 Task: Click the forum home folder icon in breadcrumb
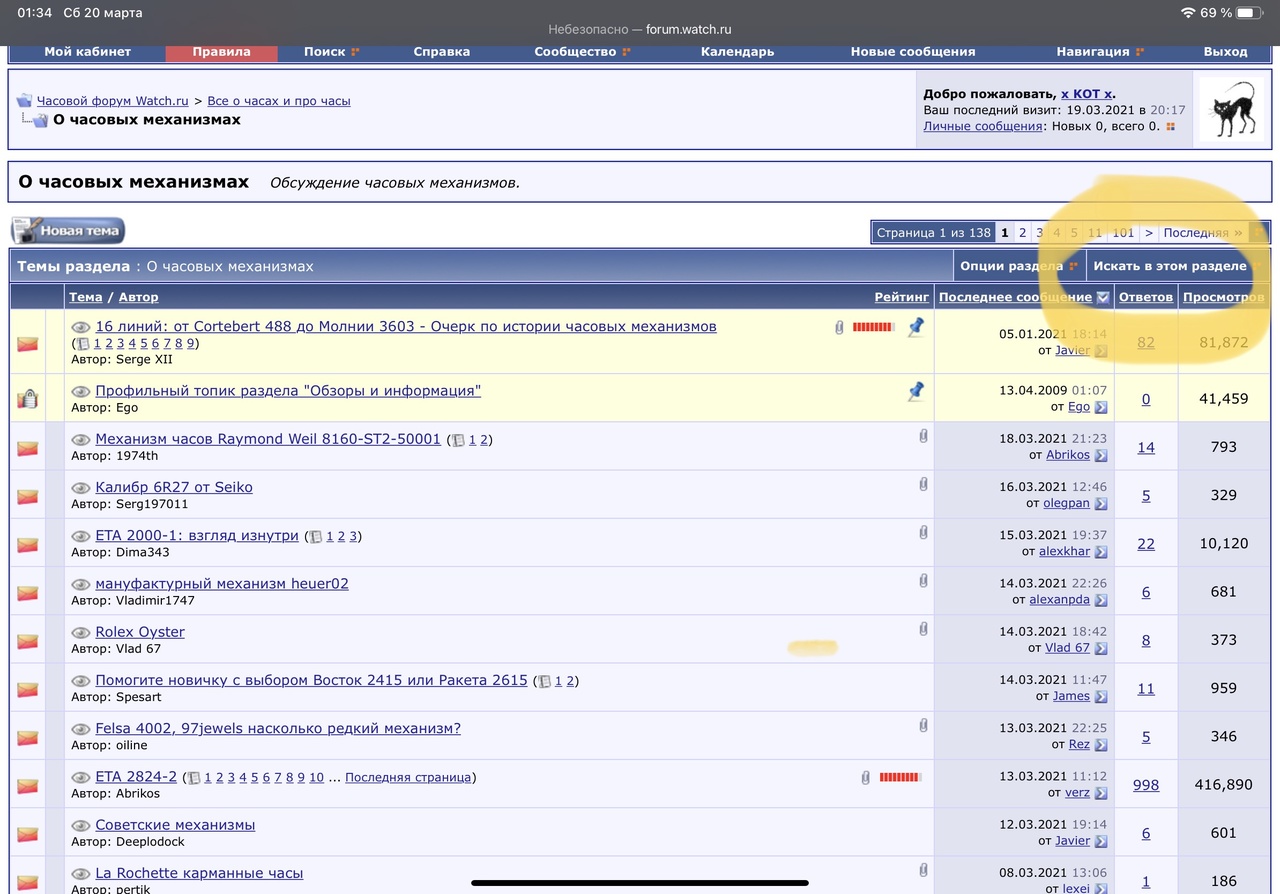point(24,101)
